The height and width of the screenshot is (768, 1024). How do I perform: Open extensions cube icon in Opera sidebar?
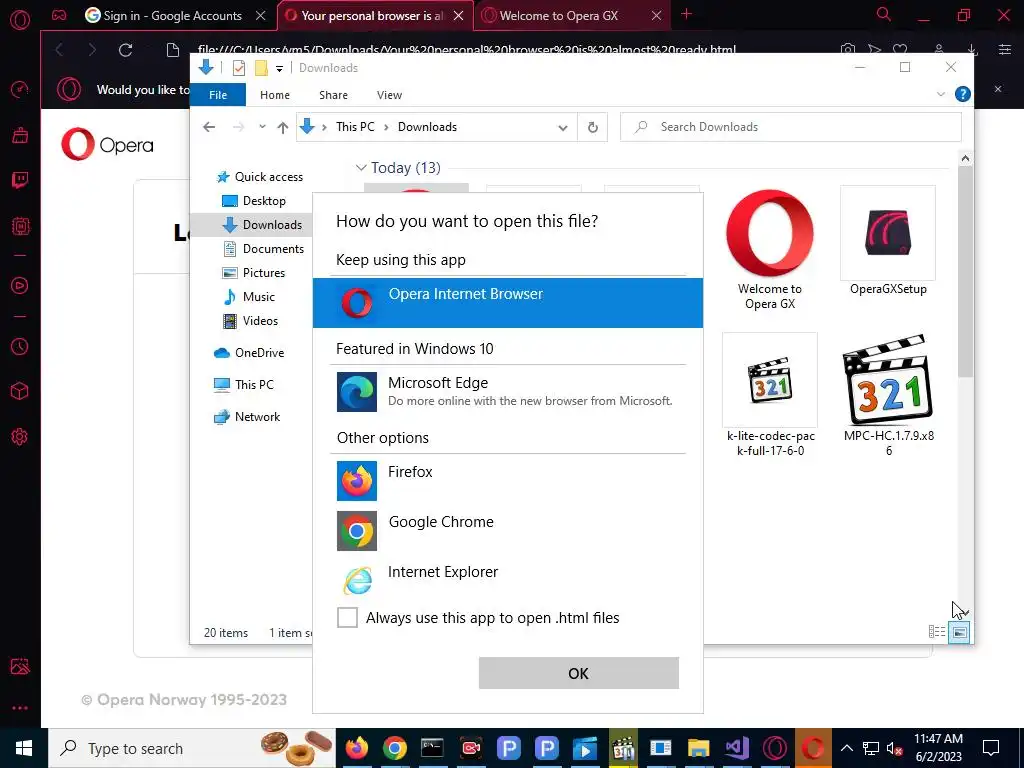click(x=20, y=391)
